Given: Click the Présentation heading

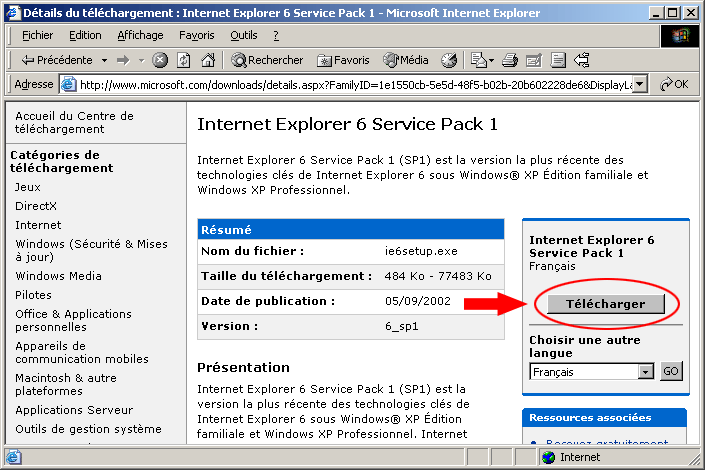Looking at the screenshot, I should 243,367.
